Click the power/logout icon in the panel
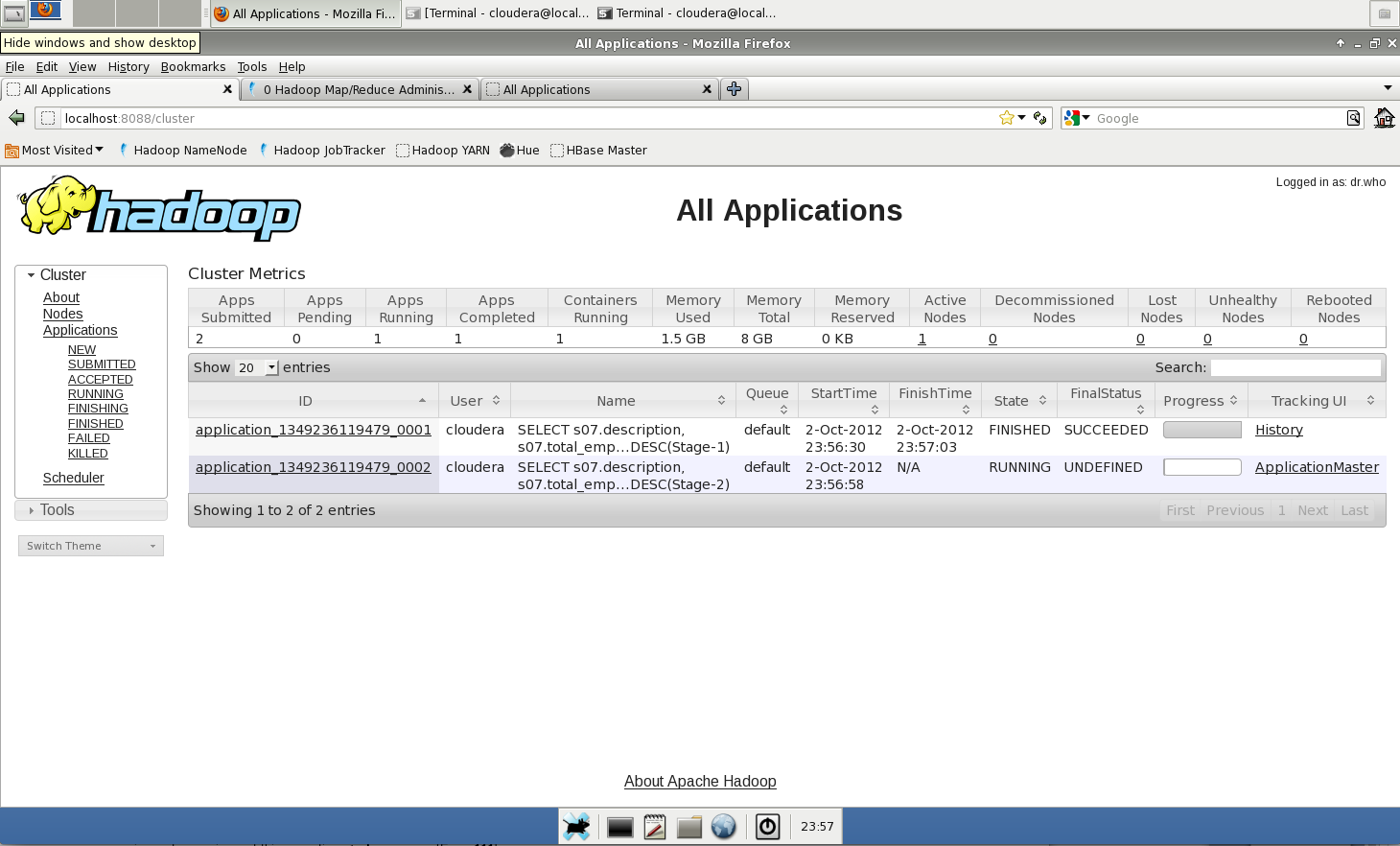This screenshot has width=1400, height=846. click(768, 827)
